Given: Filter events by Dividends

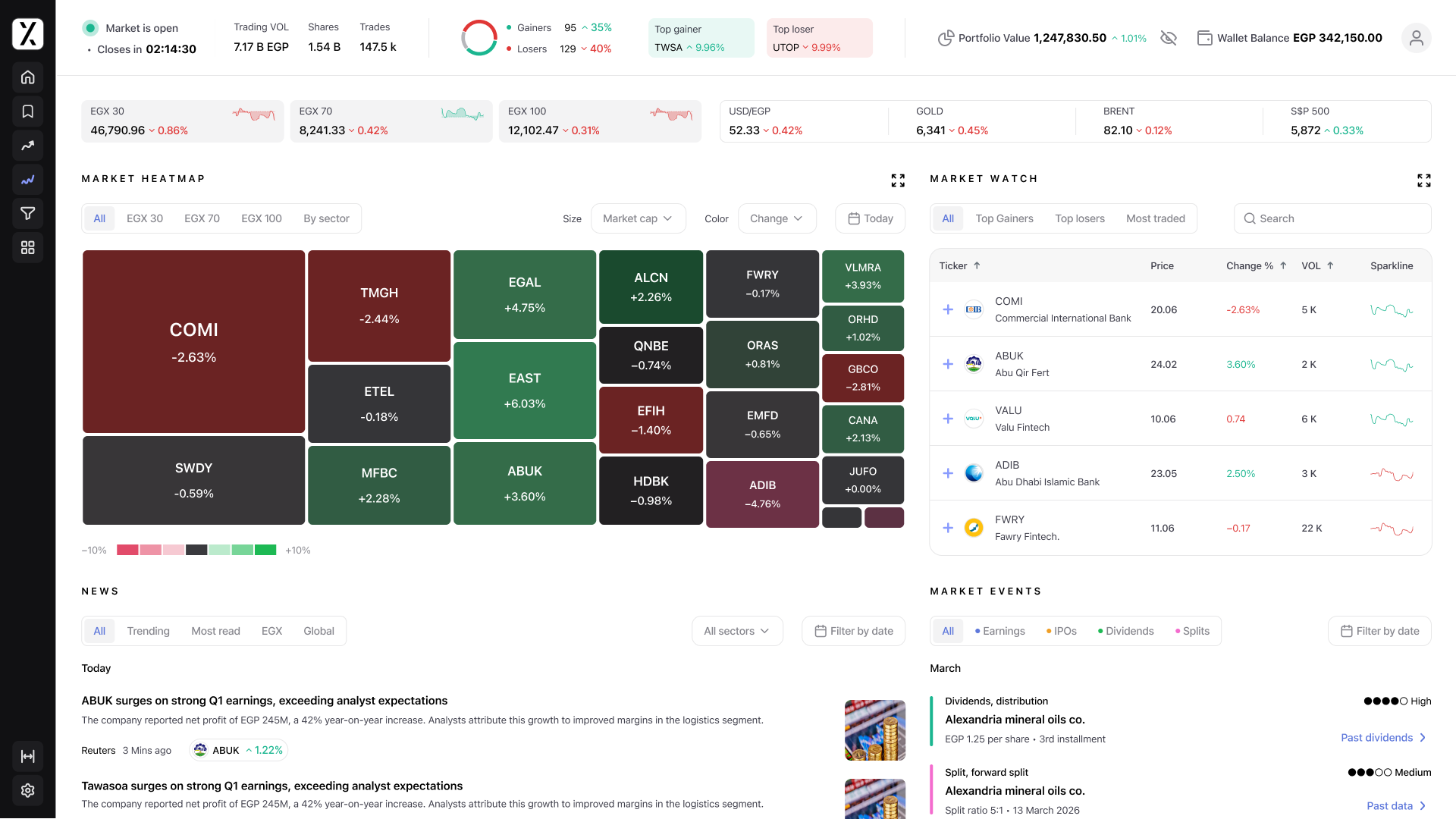Looking at the screenshot, I should click(x=1125, y=631).
